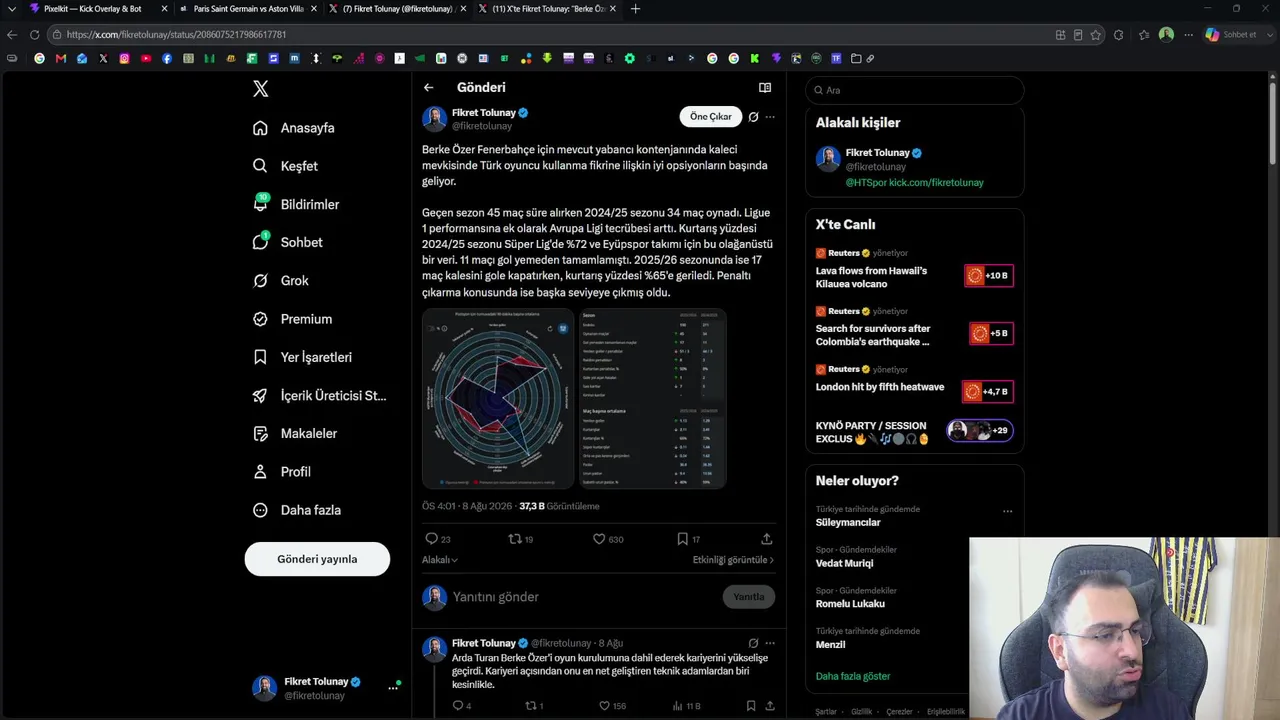Open the season statistics table image

coord(651,398)
